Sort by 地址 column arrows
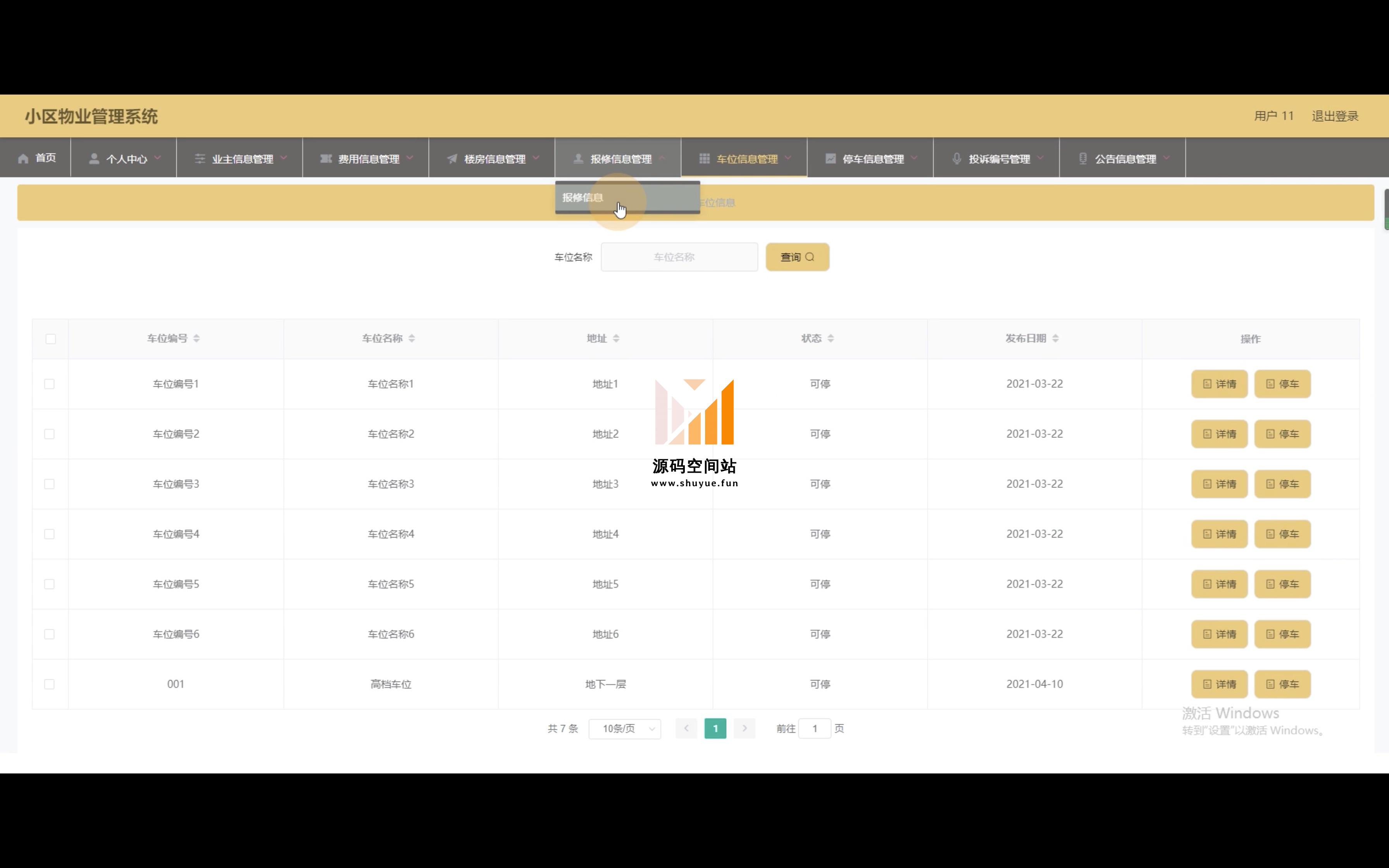This screenshot has height=868, width=1389. tap(616, 338)
